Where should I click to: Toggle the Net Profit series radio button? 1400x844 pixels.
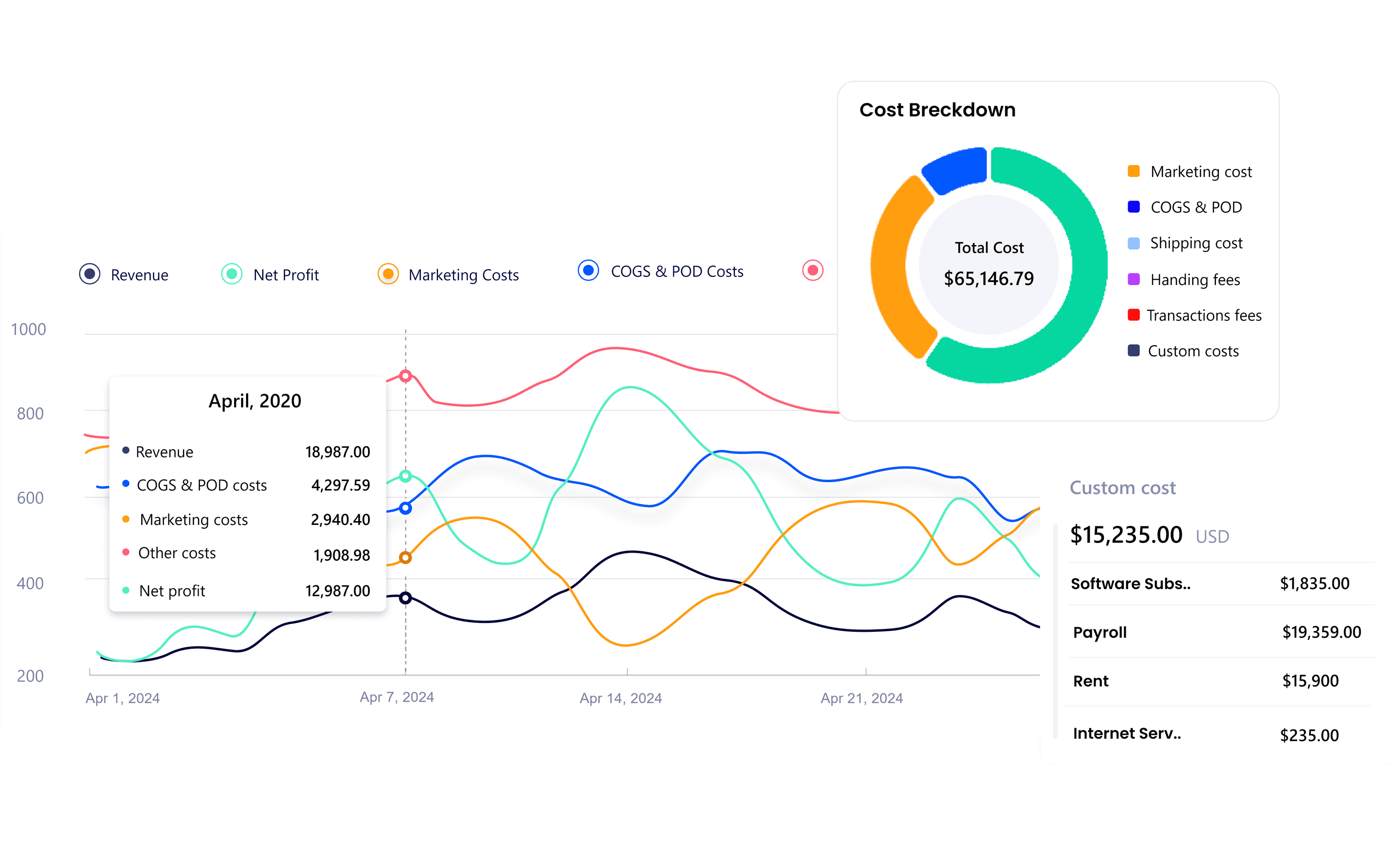pos(231,274)
